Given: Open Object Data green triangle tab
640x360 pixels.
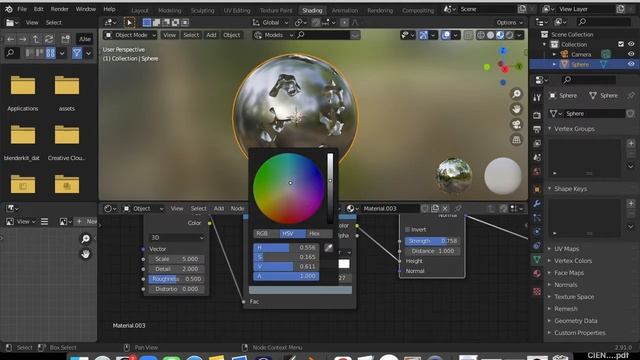Looking at the screenshot, I should pyautogui.click(x=537, y=259).
